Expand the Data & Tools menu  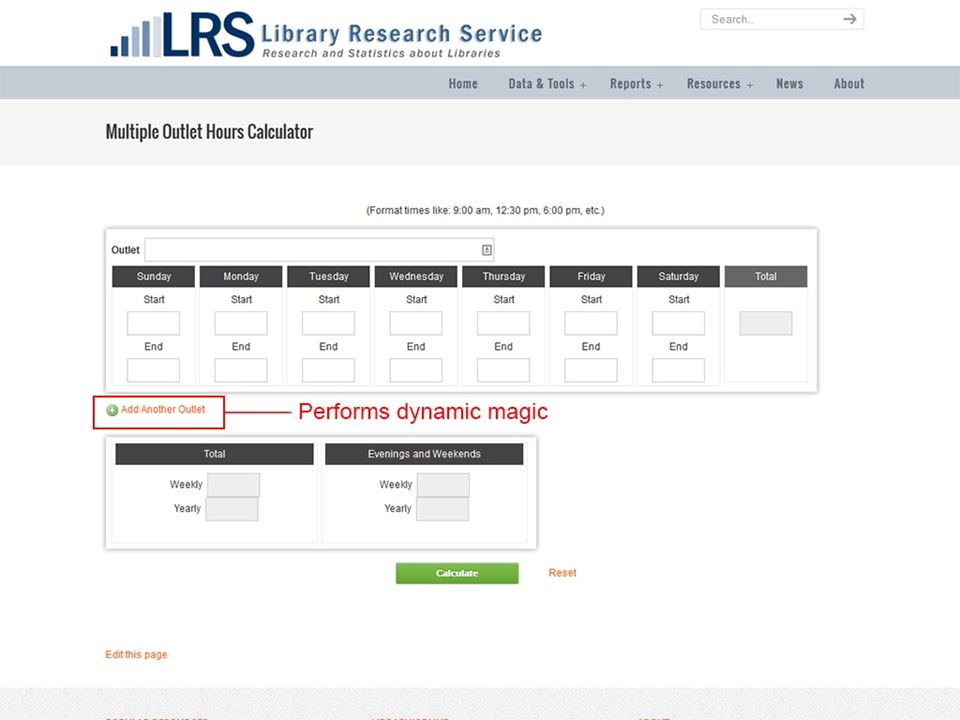(547, 84)
